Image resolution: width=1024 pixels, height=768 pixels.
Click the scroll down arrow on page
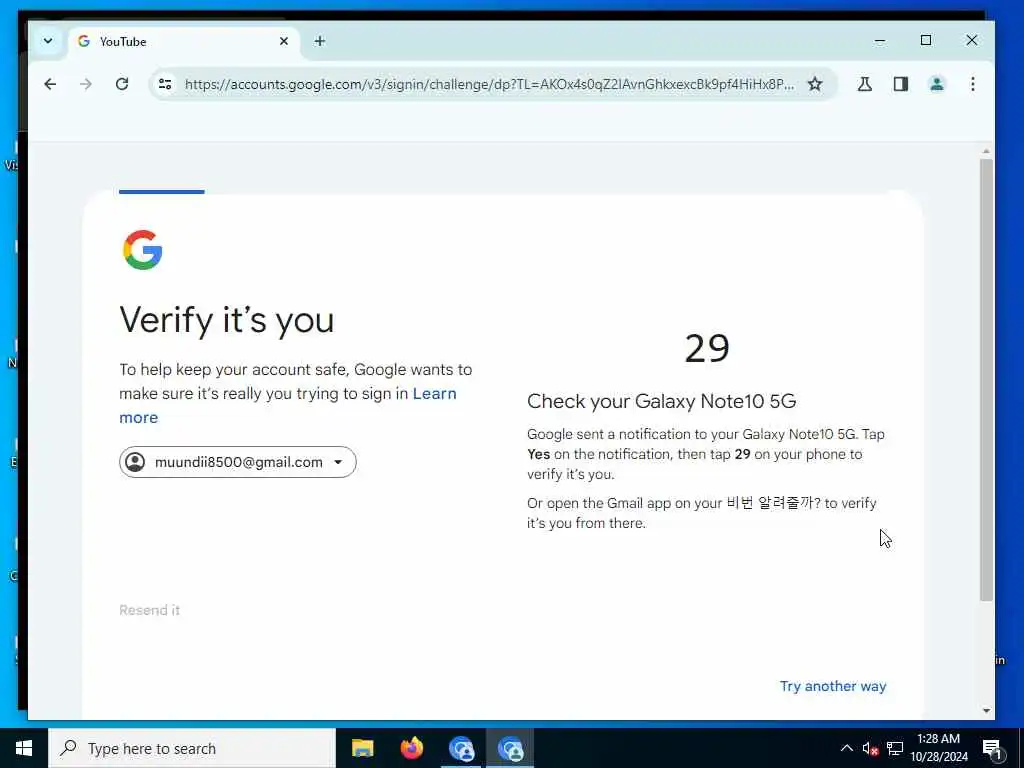coord(986,711)
